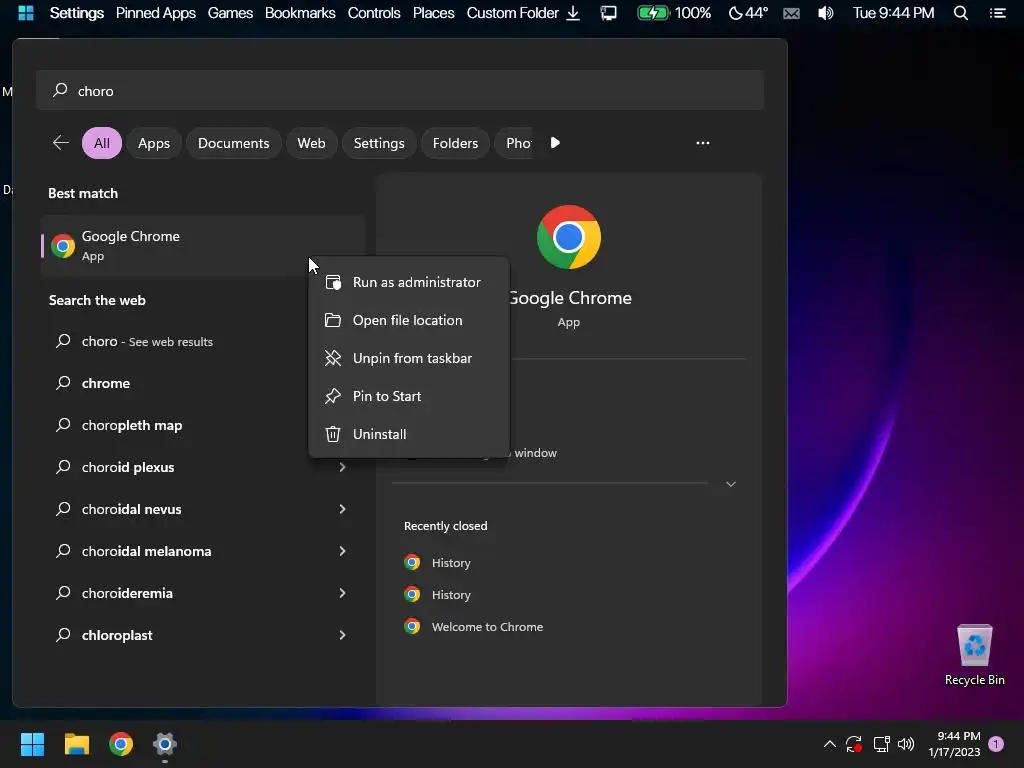Open Windows Start button on taskbar
Viewport: 1024px width, 768px height.
point(32,744)
